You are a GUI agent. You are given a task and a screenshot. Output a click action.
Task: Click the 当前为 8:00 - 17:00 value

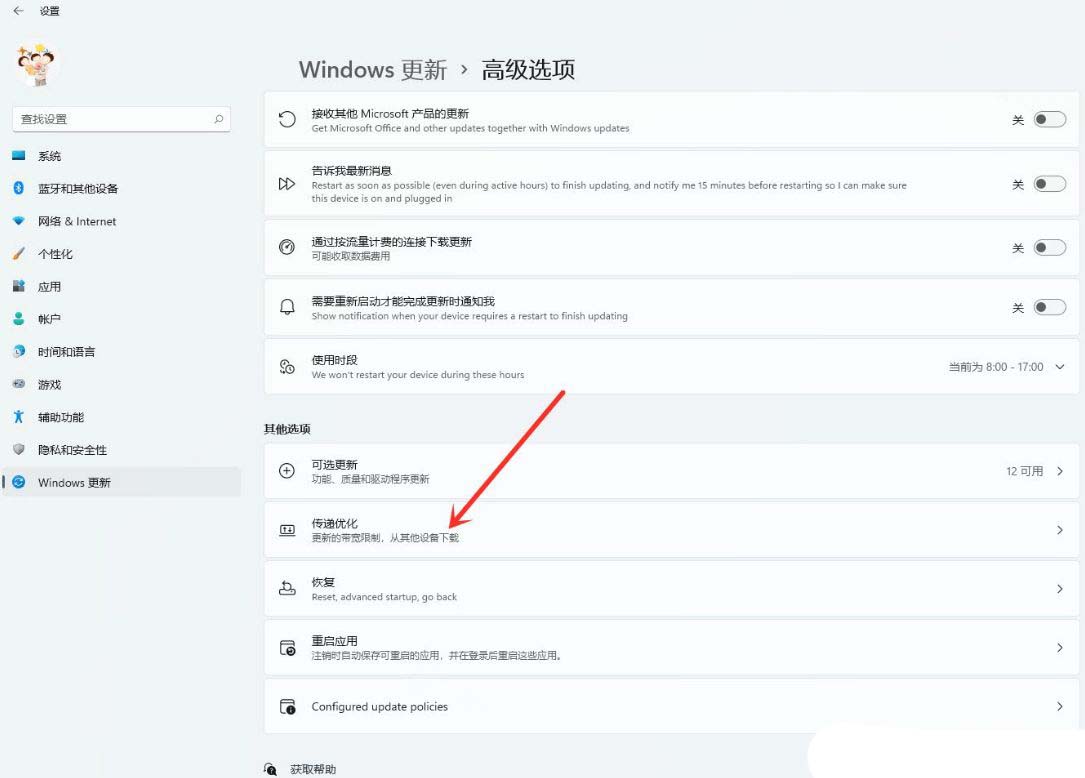(x=996, y=367)
